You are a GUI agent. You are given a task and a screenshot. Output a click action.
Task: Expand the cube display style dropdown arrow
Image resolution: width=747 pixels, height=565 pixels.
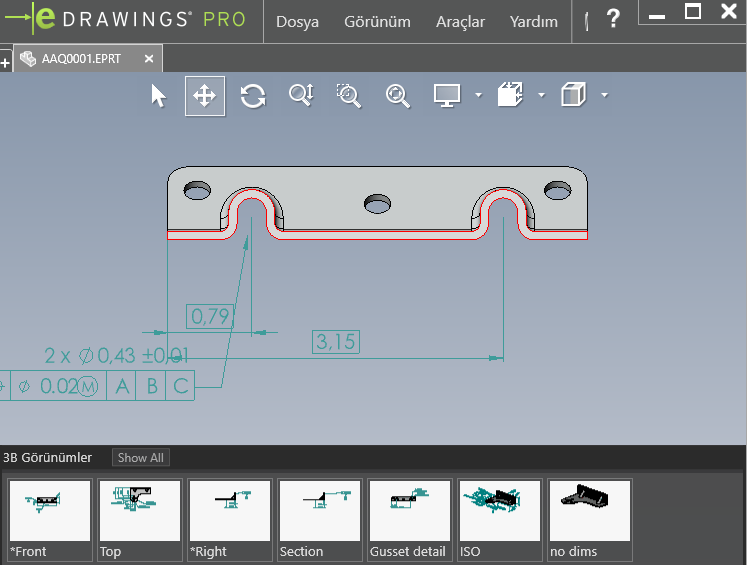[x=604, y=96]
